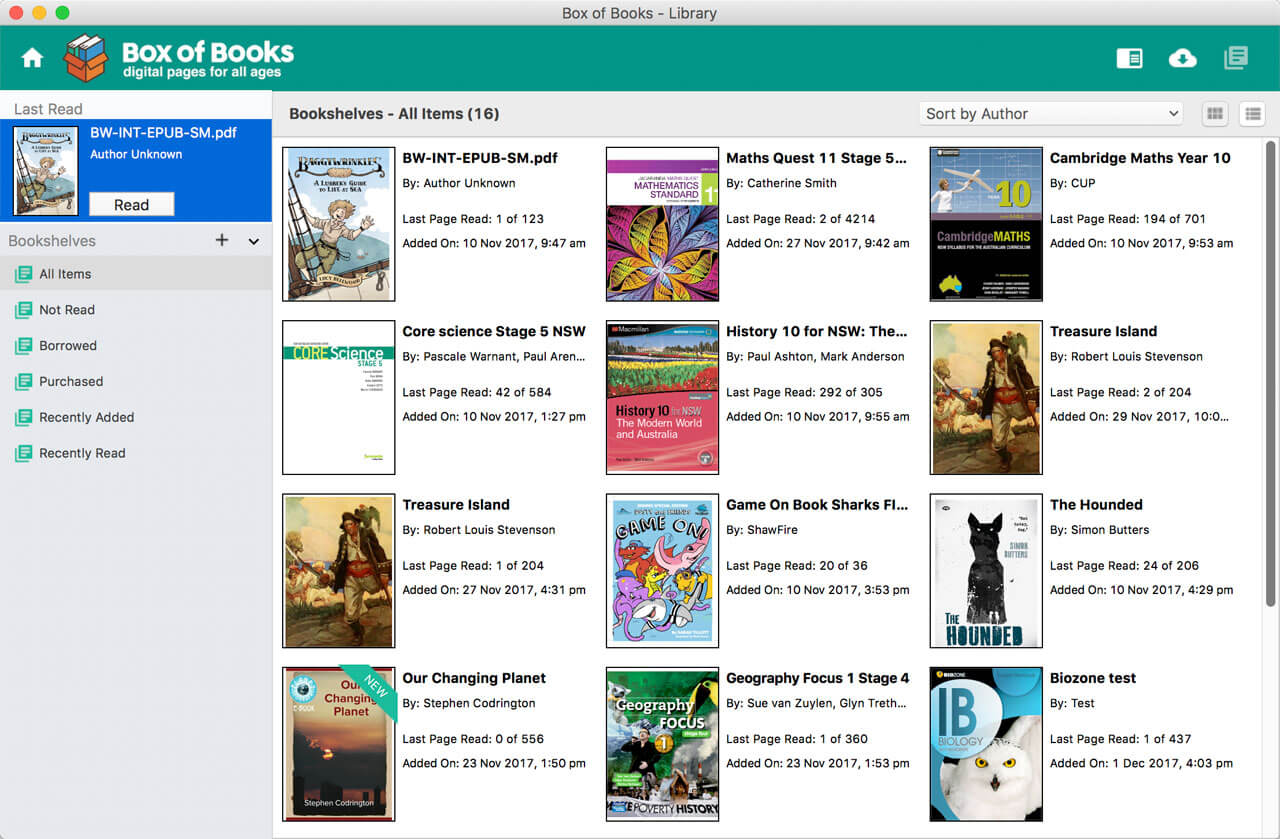Click the Not Read shelf icon
1280x839 pixels.
click(23, 310)
